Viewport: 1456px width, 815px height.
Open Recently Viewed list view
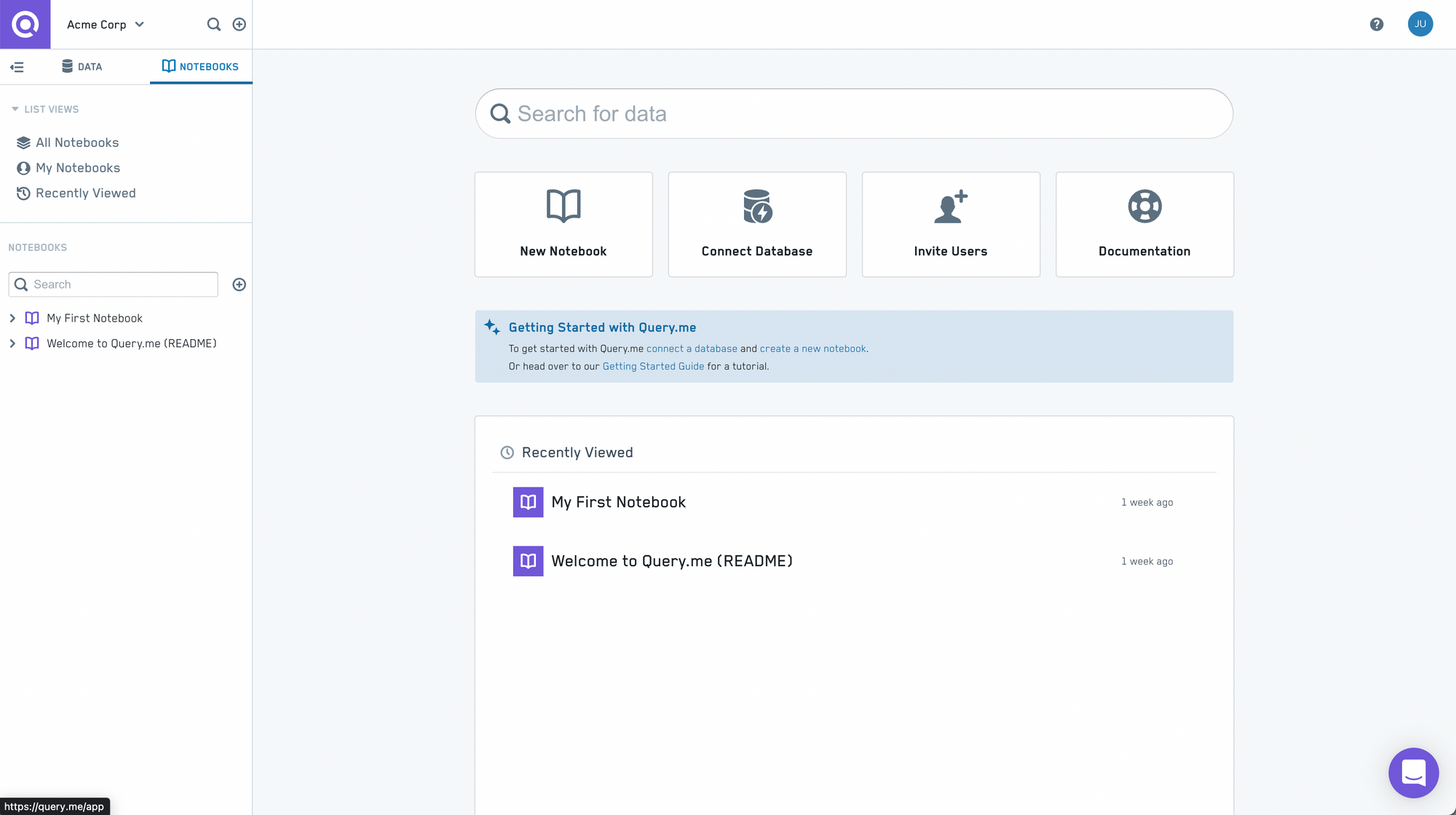[76, 194]
